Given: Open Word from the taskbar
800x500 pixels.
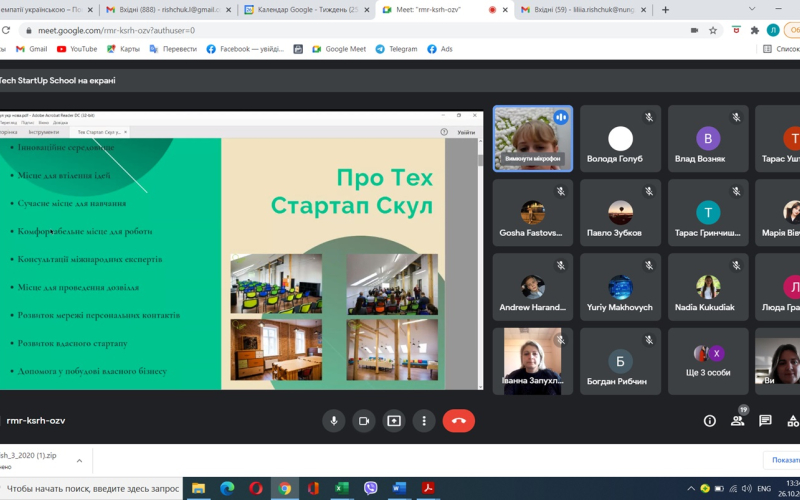Looking at the screenshot, I should tap(399, 489).
